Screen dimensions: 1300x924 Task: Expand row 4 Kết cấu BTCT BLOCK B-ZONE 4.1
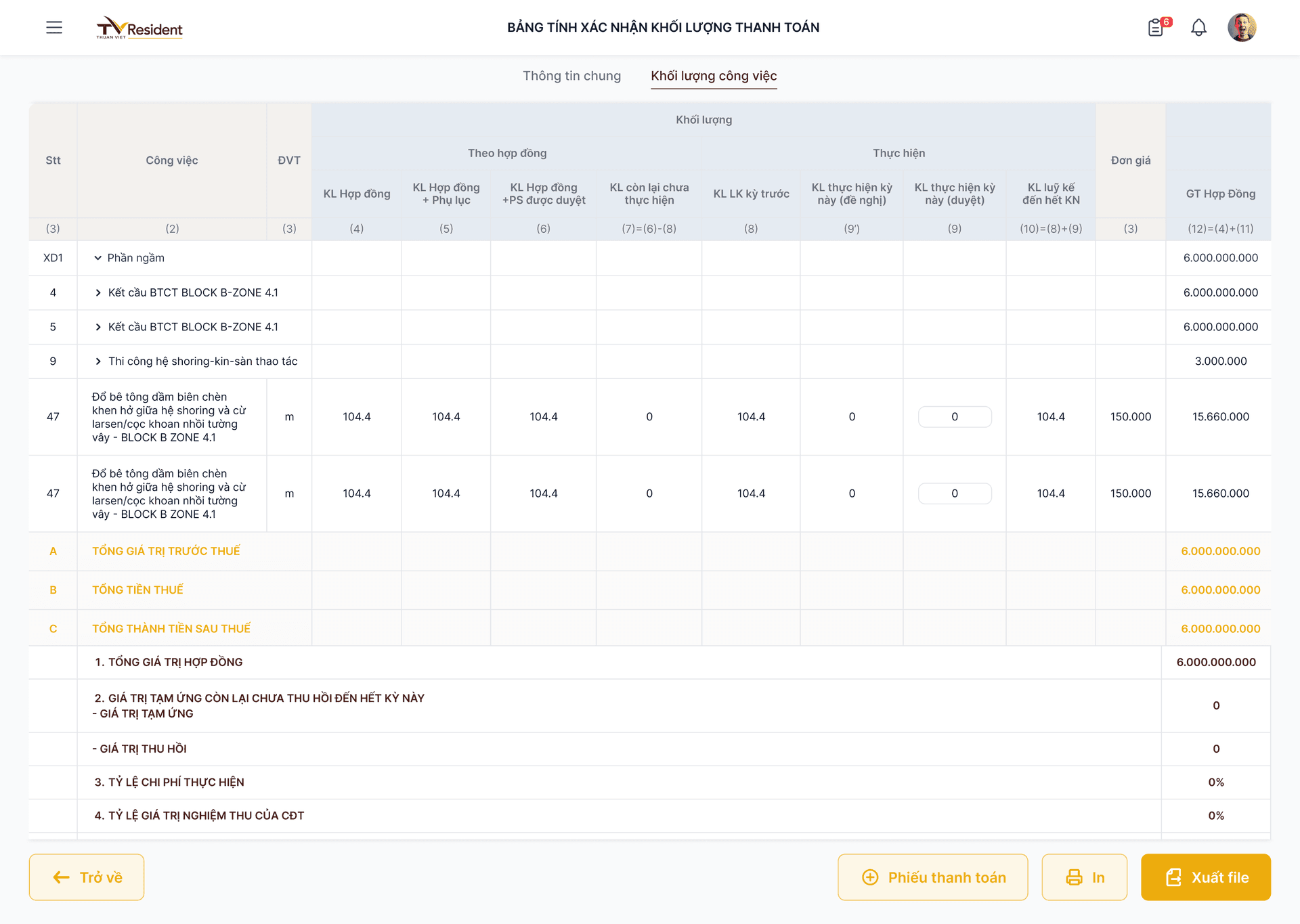click(98, 292)
